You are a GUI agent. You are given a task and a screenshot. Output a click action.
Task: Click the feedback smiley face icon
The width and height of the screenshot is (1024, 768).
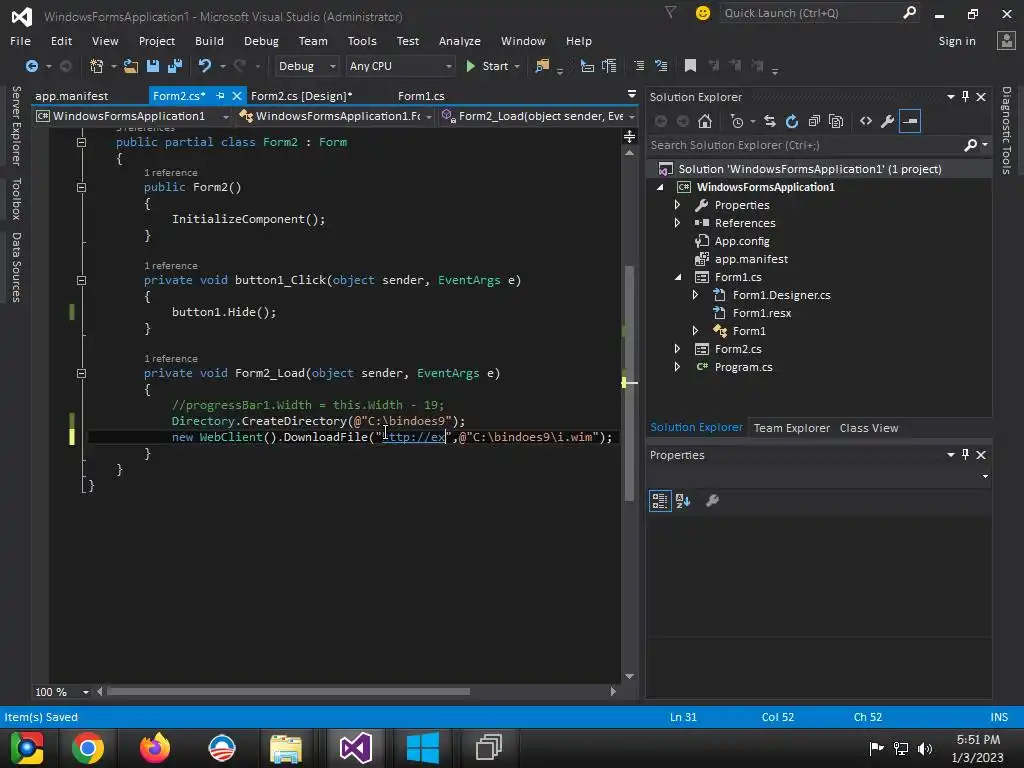point(703,13)
